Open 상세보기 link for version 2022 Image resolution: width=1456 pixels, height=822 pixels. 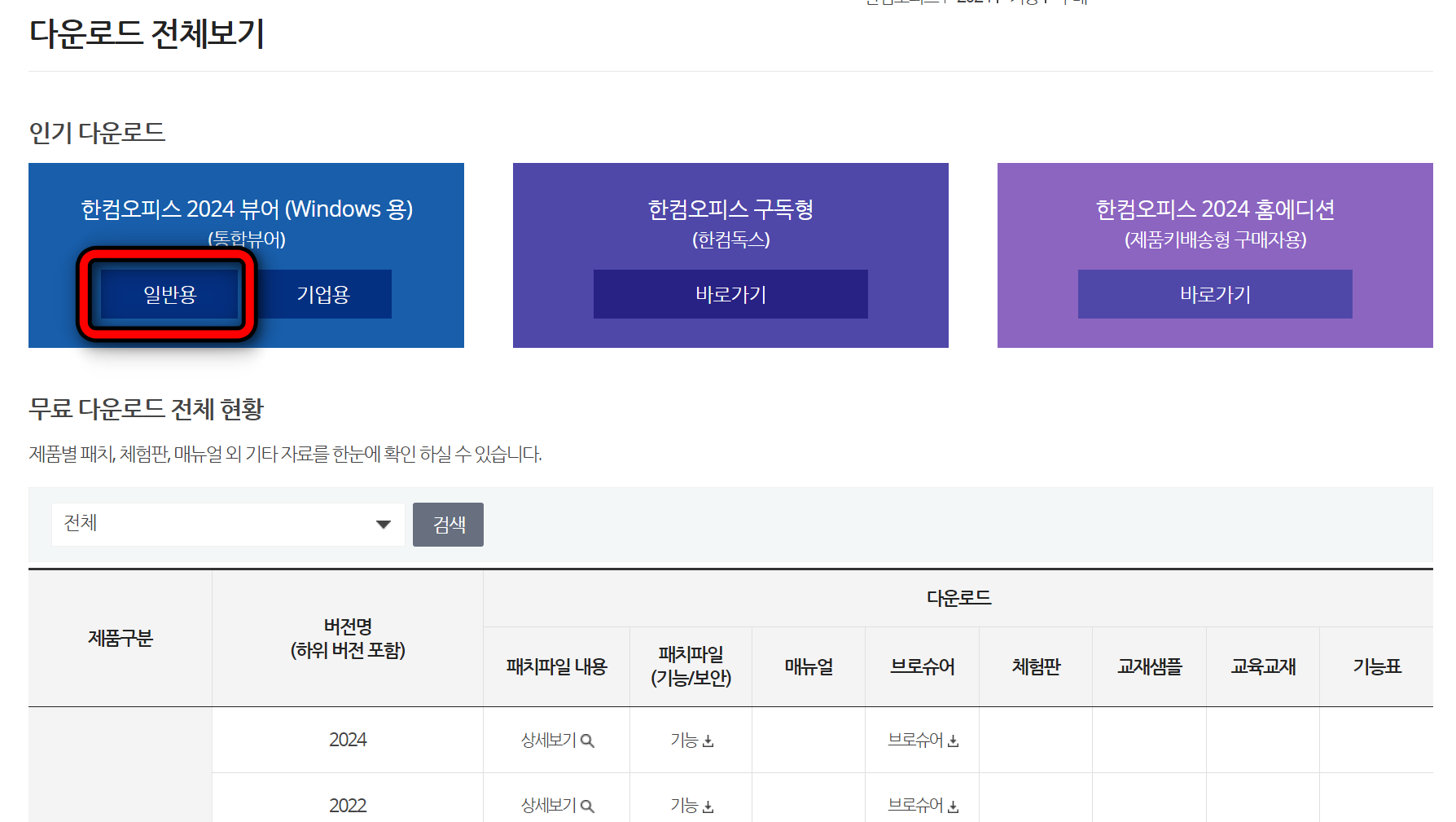(x=557, y=806)
